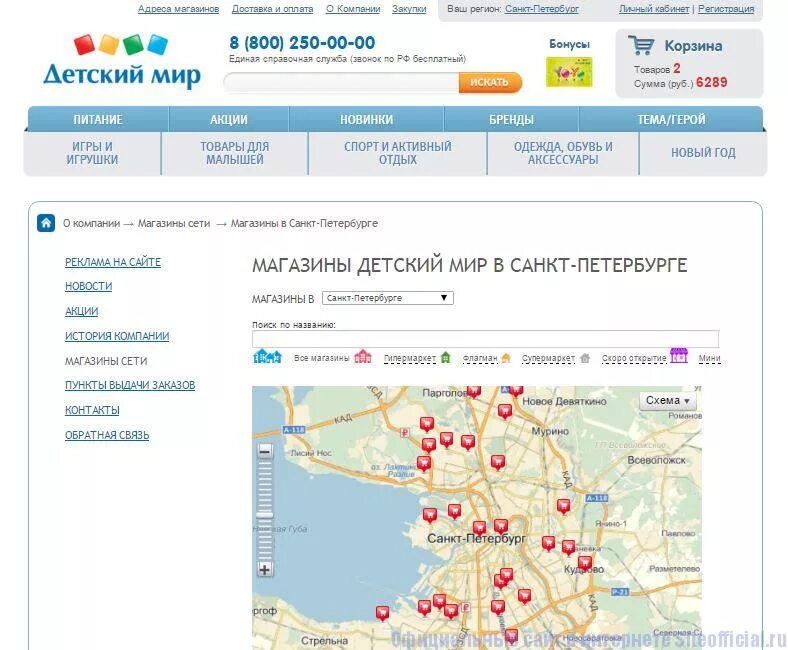Select the green flagship store icon

tap(445, 357)
